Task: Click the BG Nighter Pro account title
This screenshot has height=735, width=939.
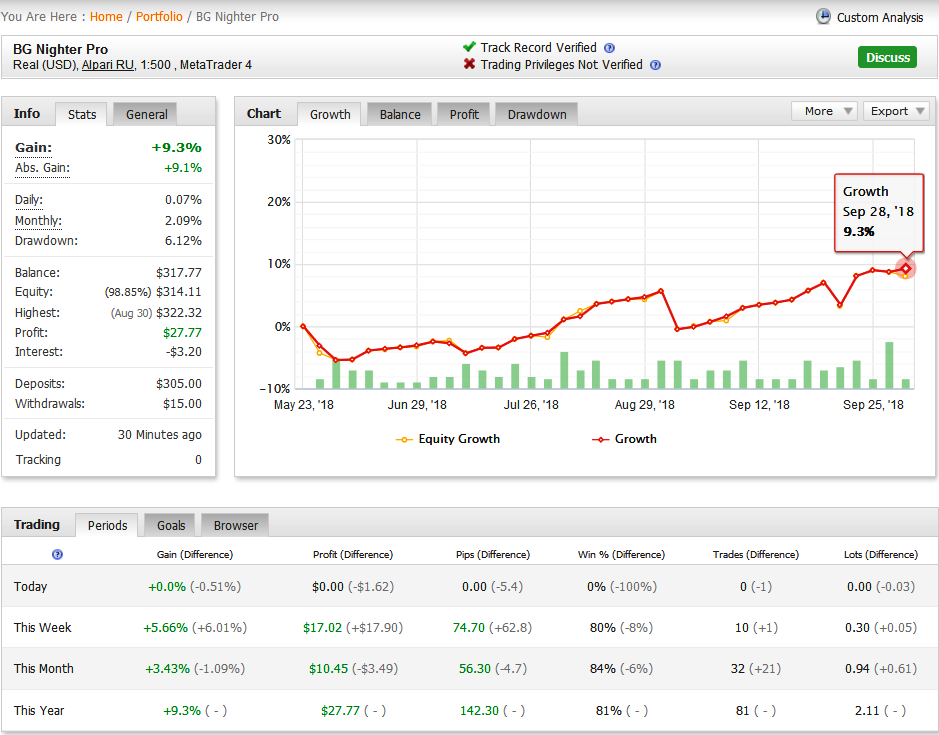Action: point(60,49)
